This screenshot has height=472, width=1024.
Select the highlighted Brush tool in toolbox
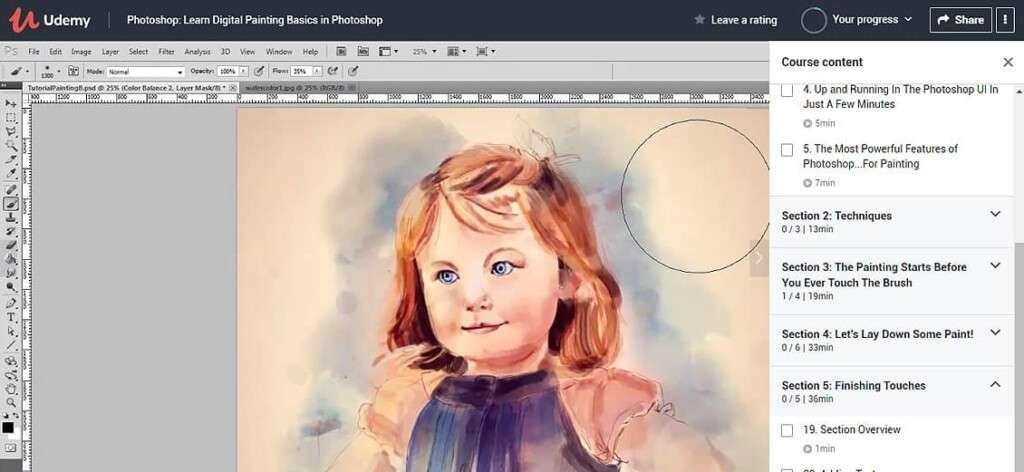10,203
